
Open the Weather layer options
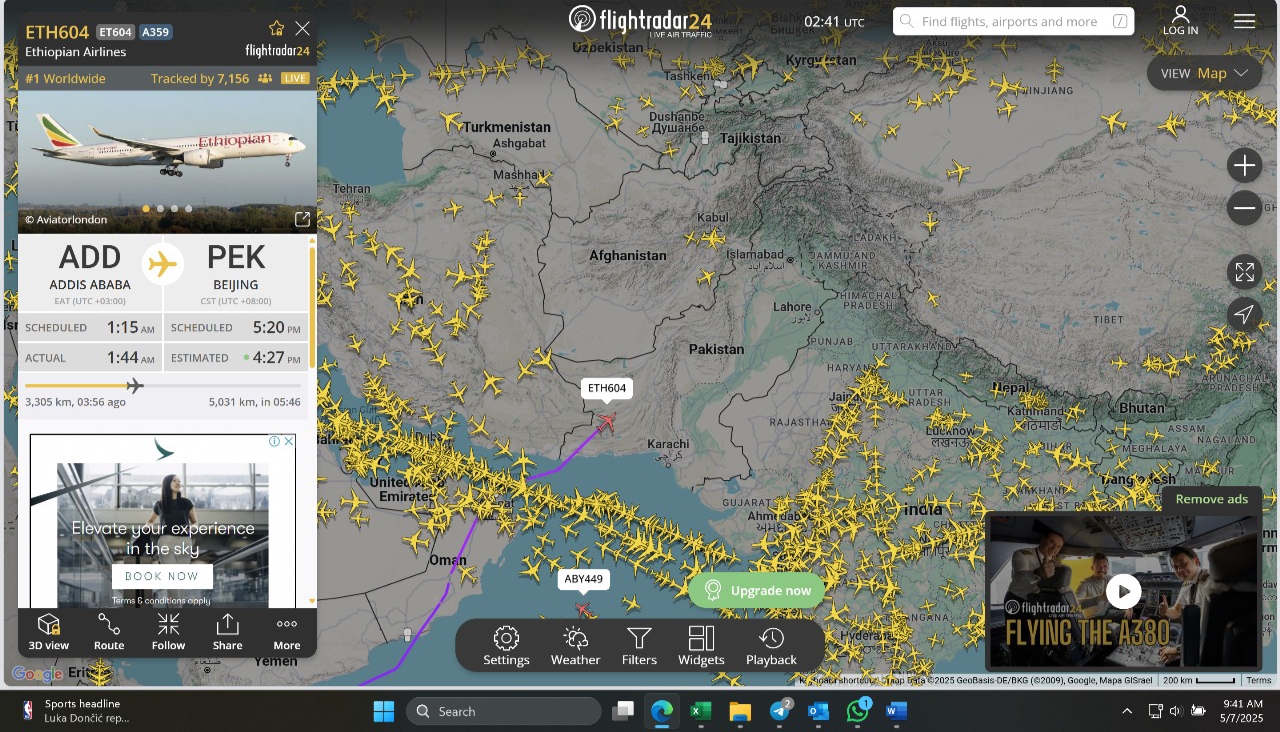tap(575, 646)
